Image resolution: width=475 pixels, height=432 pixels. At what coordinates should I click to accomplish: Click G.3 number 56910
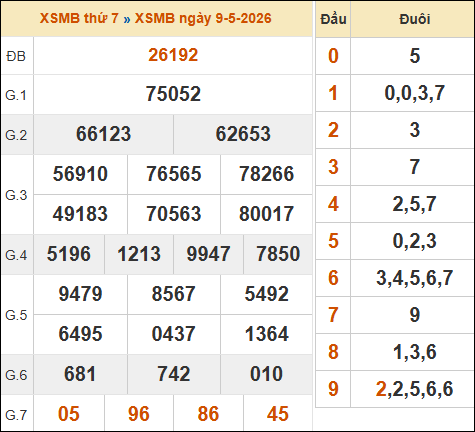[80, 174]
